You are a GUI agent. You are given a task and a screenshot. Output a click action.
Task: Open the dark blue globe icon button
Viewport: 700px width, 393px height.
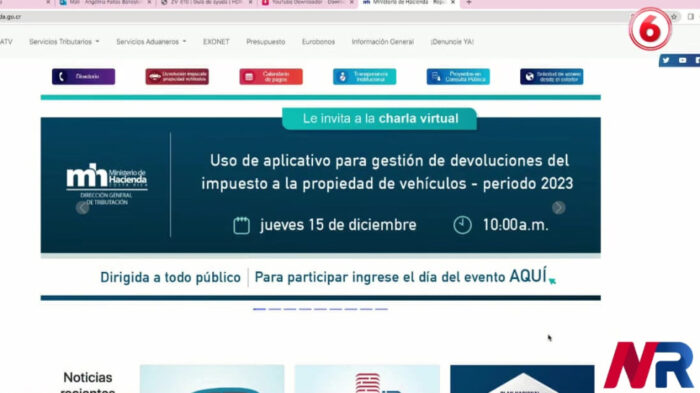[551, 76]
